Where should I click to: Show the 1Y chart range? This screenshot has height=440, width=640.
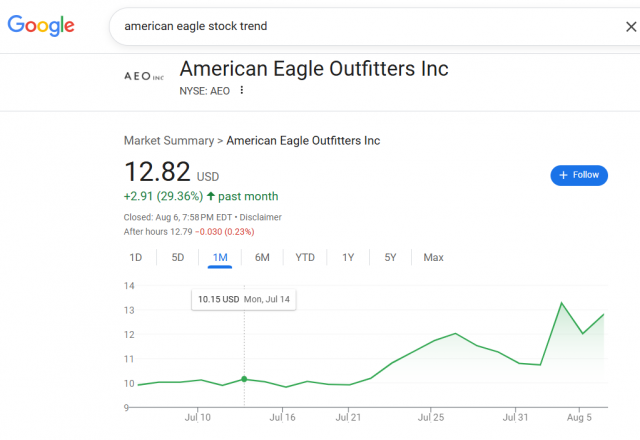tap(348, 258)
